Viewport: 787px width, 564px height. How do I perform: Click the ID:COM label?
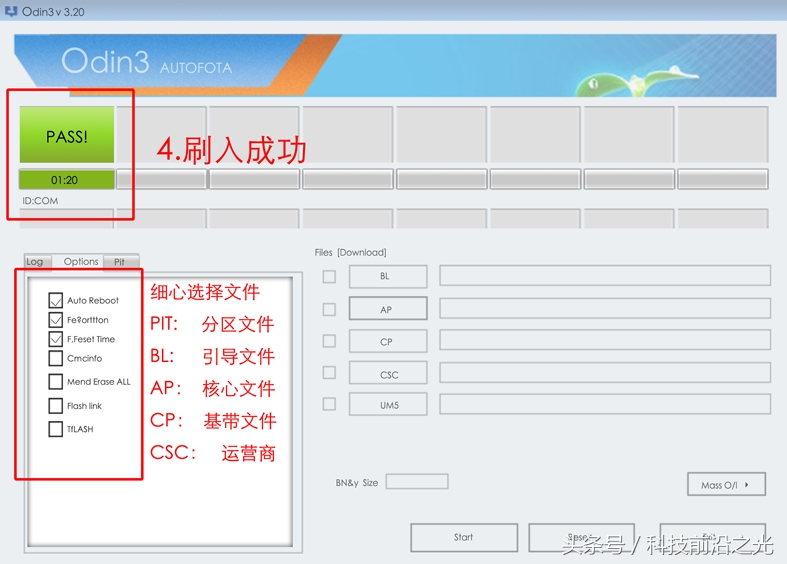tap(40, 201)
